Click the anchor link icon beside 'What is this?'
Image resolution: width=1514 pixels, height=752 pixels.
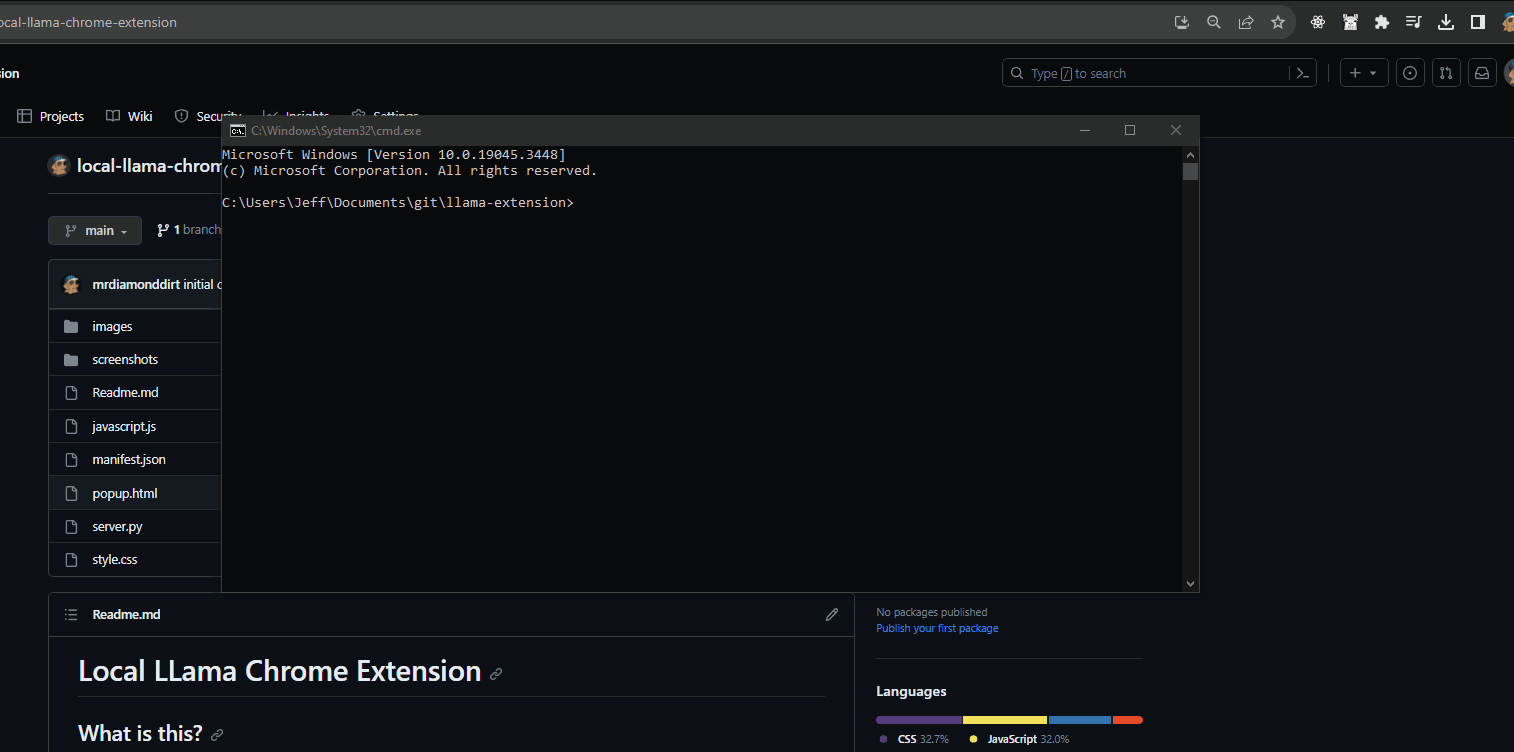pos(217,735)
